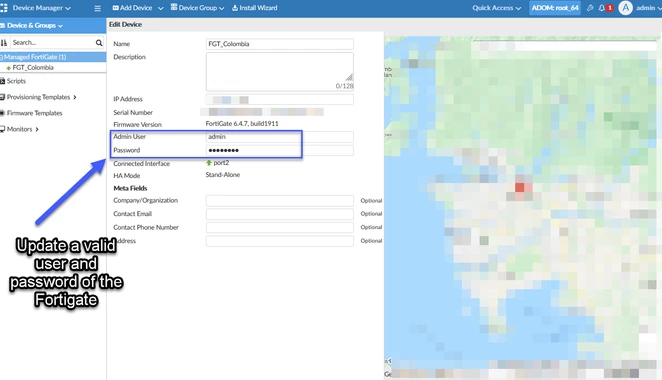Click the Scripts sidebar icon
Image resolution: width=662 pixels, height=380 pixels.
point(3,81)
